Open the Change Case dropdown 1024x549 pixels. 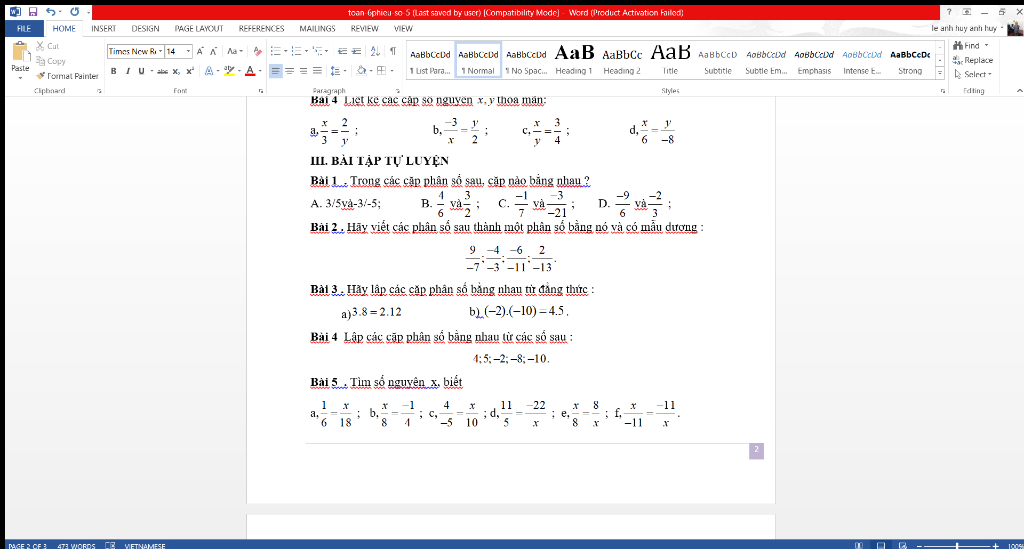coord(234,51)
